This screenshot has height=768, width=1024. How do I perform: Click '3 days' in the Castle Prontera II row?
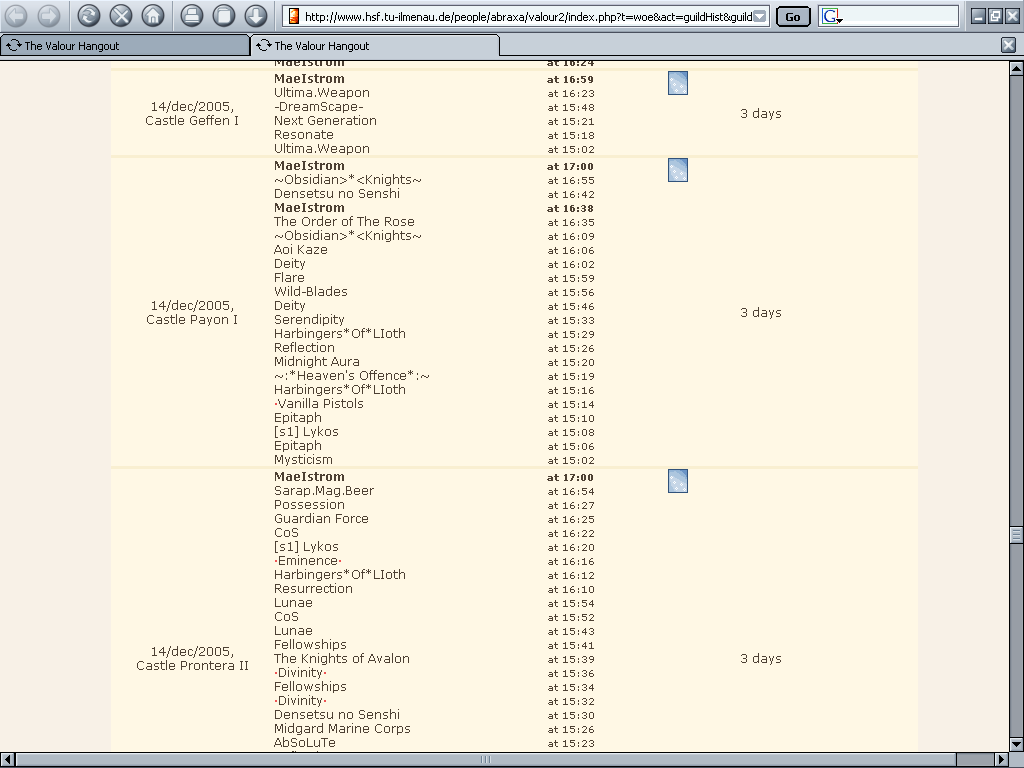pyautogui.click(x=761, y=658)
